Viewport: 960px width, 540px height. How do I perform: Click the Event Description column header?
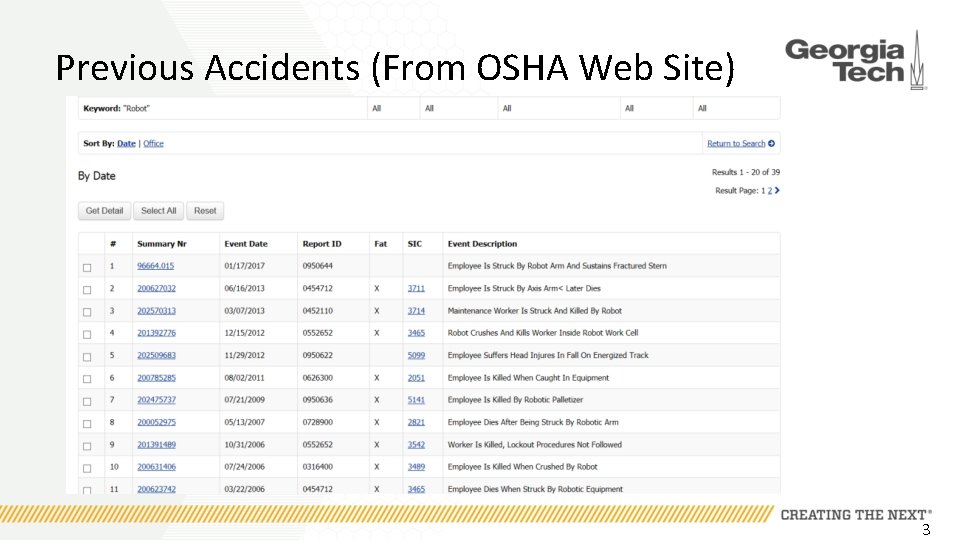pos(482,244)
